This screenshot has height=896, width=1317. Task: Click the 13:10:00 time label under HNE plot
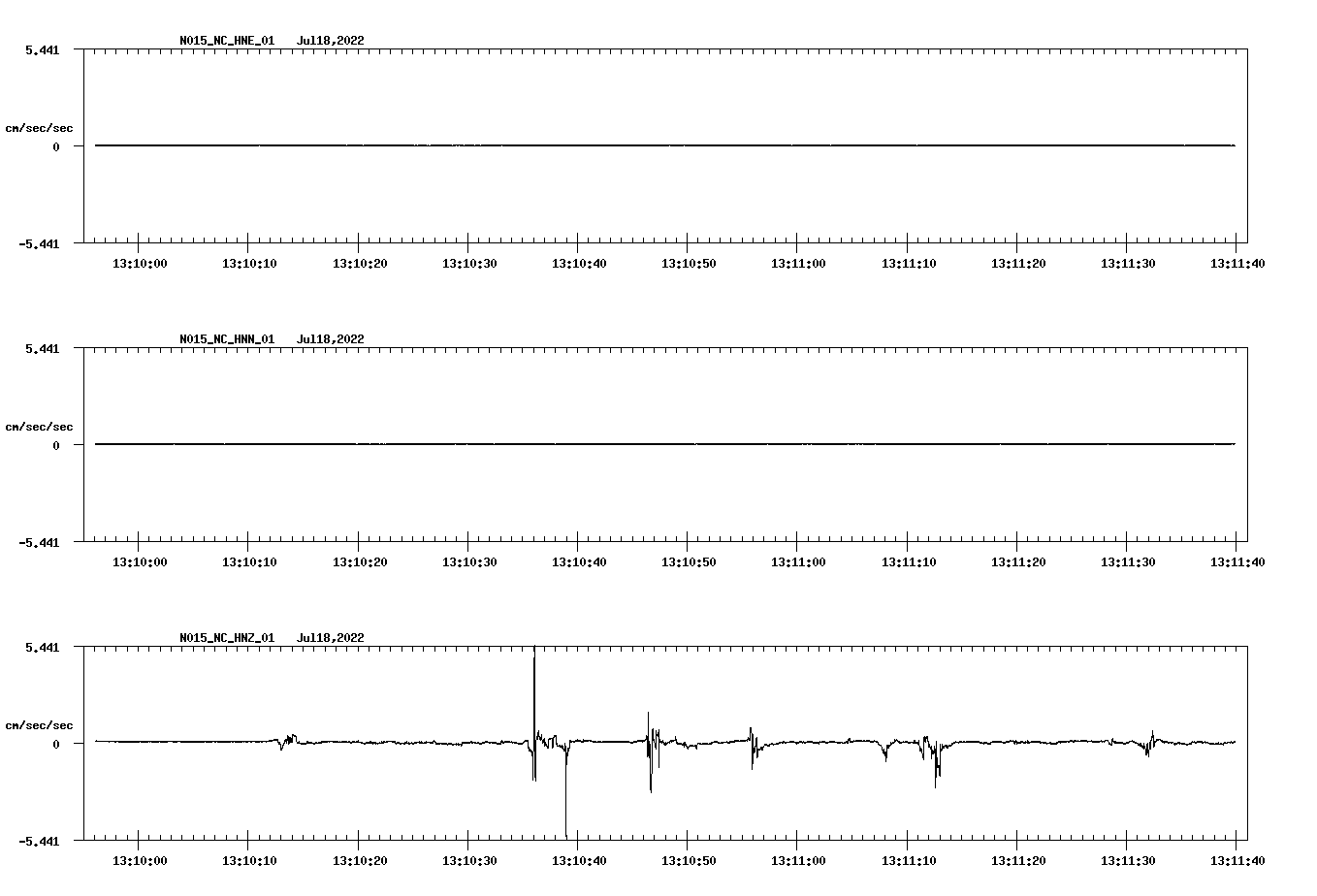click(140, 263)
